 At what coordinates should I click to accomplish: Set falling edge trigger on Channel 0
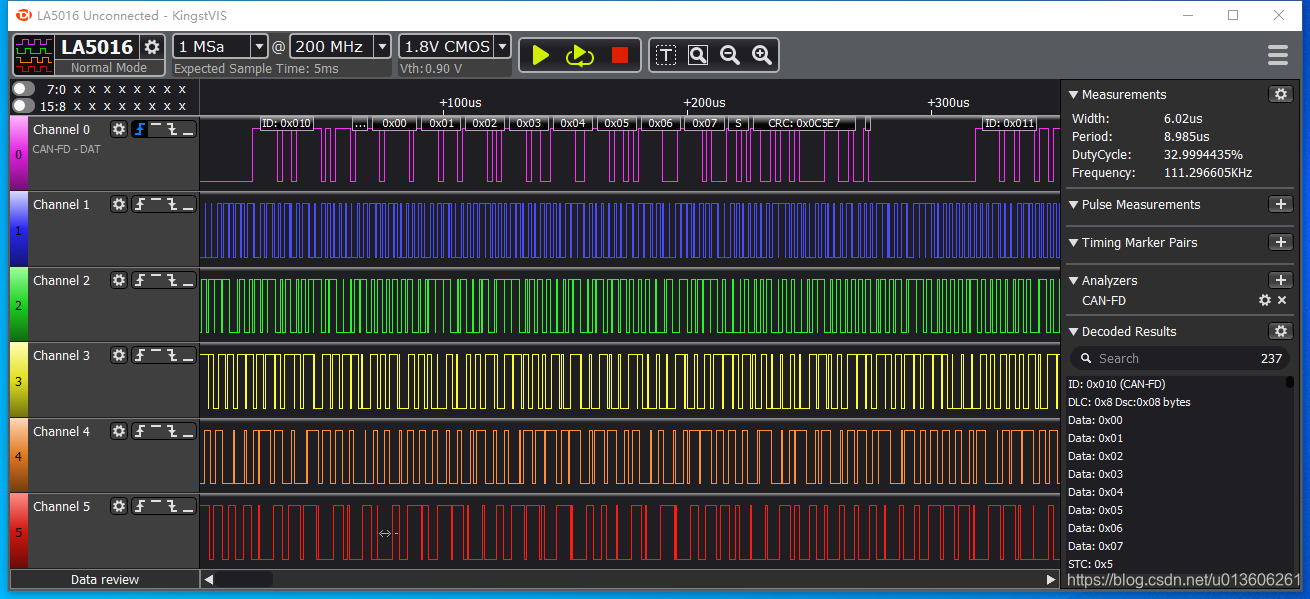click(172, 129)
